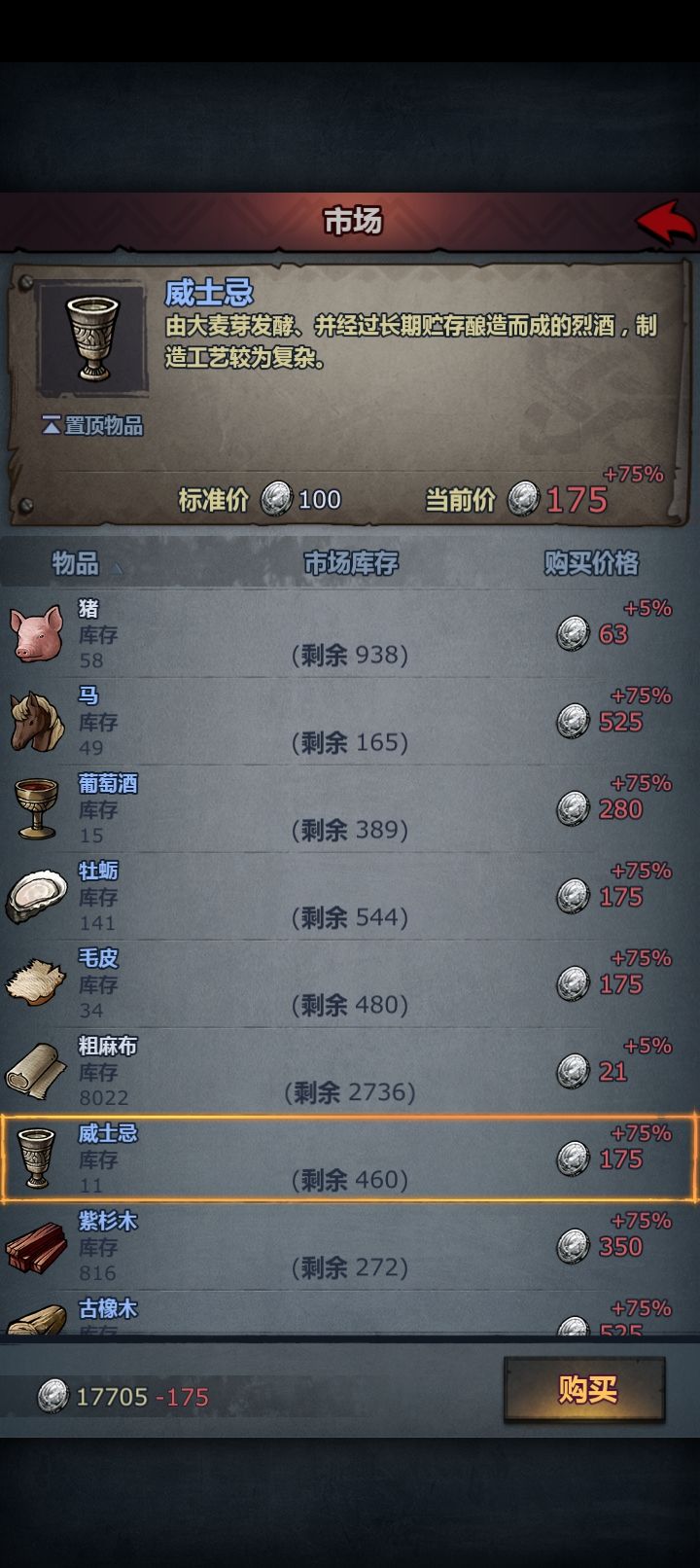Click the 当前价 175 price coin

525,499
